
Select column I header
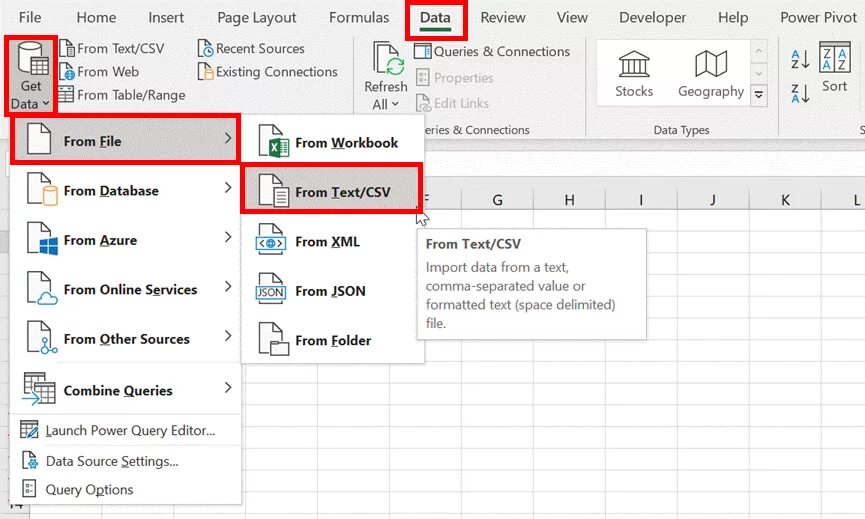pos(641,200)
